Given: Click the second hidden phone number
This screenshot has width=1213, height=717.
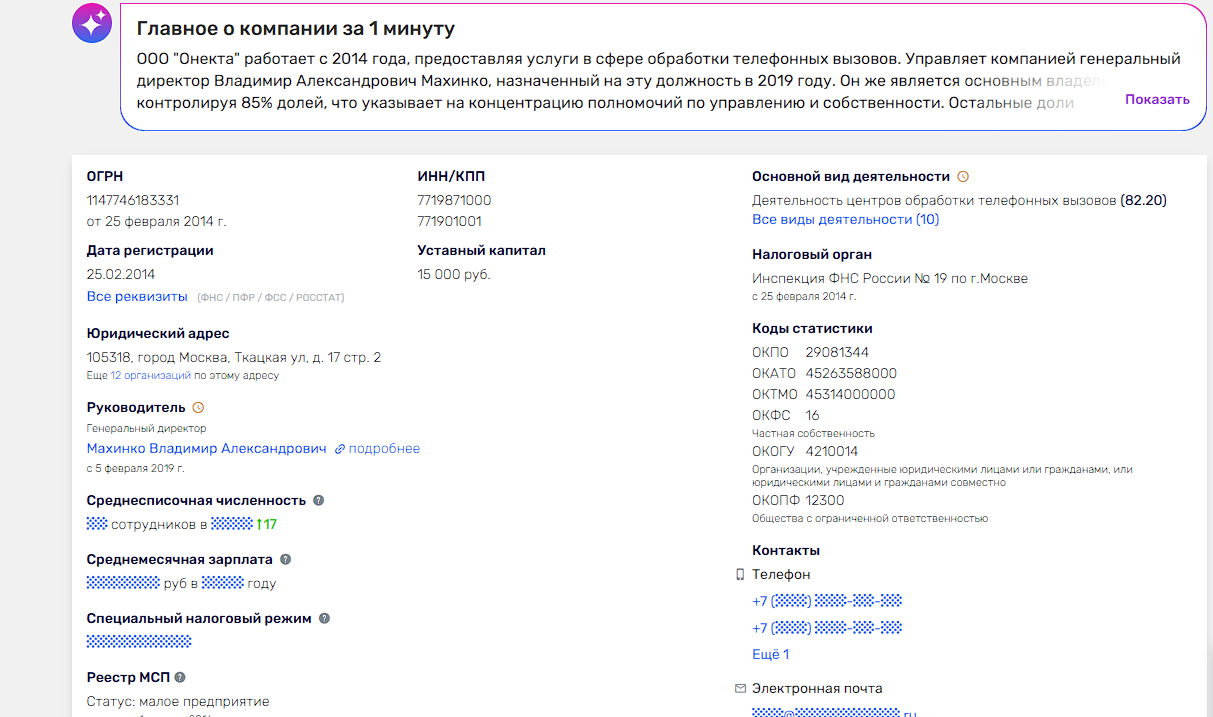Looking at the screenshot, I should (827, 628).
